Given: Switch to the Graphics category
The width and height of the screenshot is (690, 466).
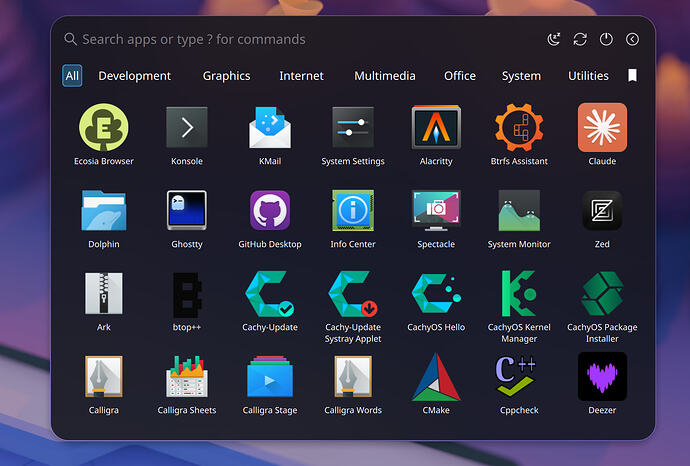Looking at the screenshot, I should tap(227, 76).
